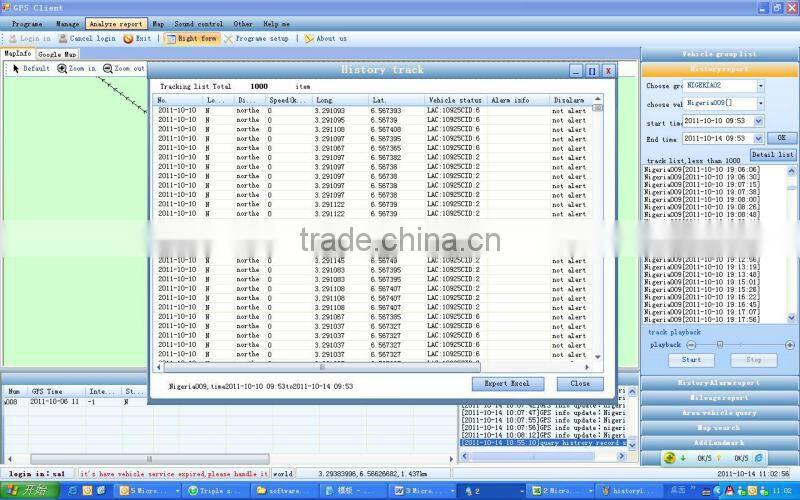Image resolution: width=800 pixels, height=500 pixels.
Task: Click the IE icon in speed widget
Action: tap(759, 458)
